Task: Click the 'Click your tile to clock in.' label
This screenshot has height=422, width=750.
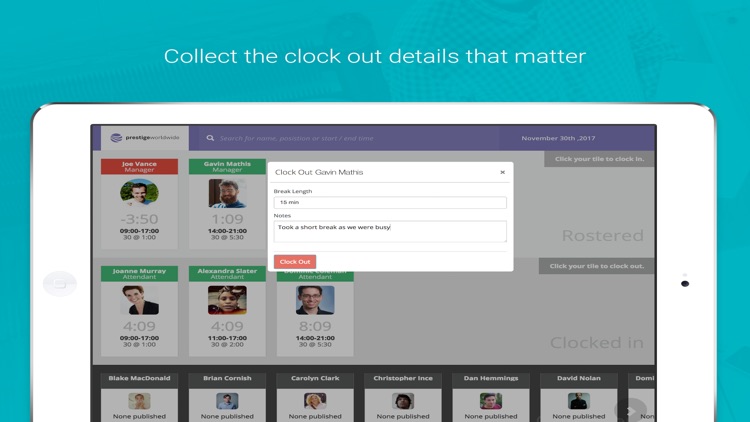Action: (x=599, y=159)
